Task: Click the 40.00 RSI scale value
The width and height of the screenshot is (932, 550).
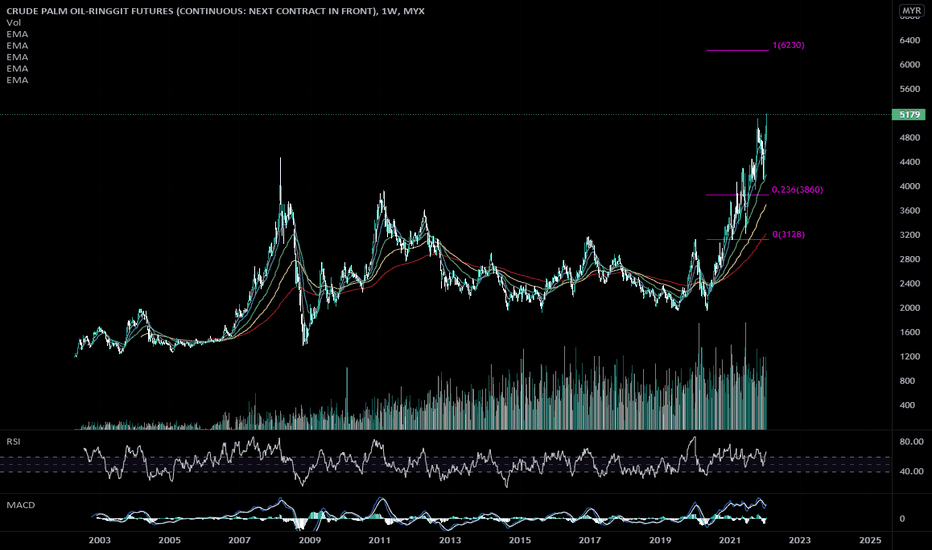Action: (x=911, y=472)
